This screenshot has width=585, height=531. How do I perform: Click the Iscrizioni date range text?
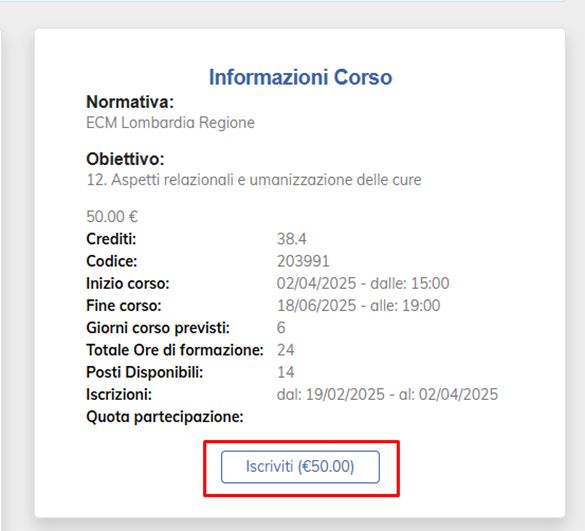point(387,394)
